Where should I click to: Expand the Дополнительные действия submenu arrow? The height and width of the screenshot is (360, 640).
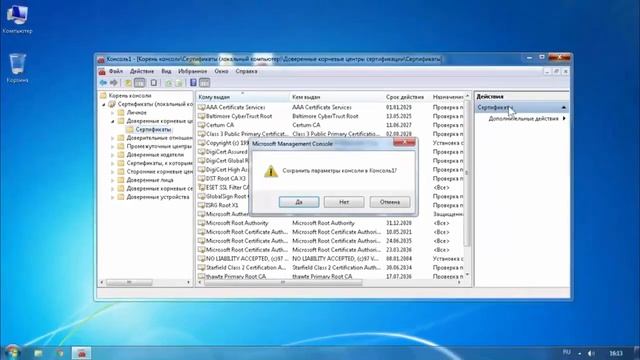point(564,118)
